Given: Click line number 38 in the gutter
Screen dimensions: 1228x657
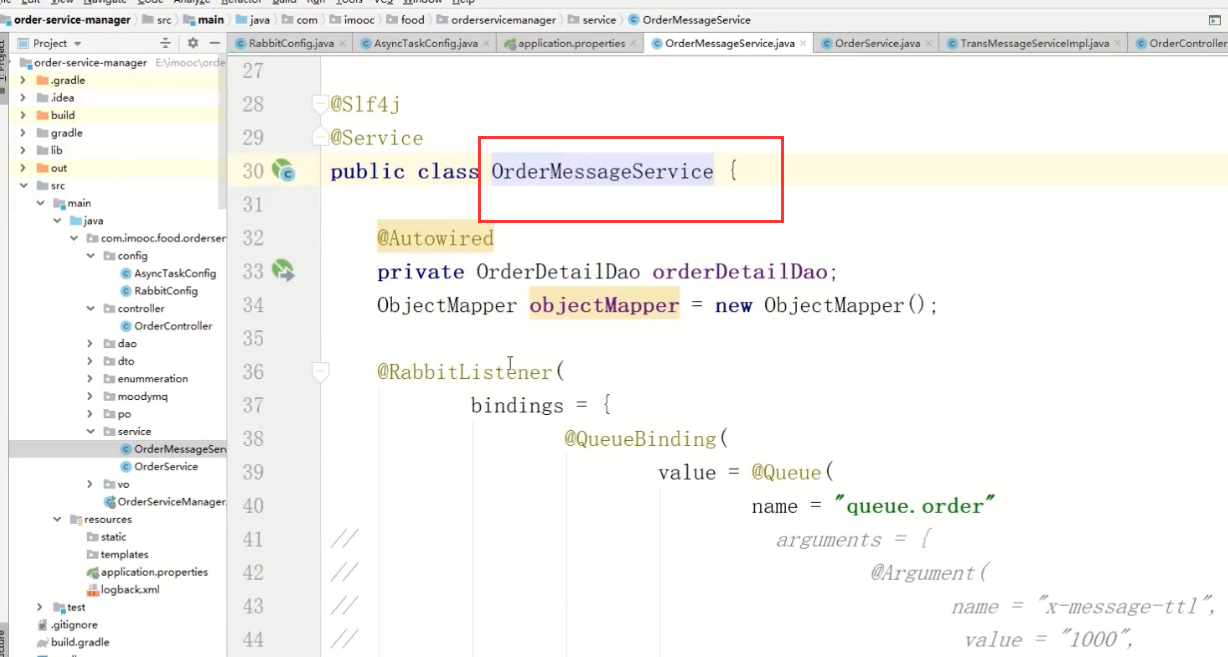Looking at the screenshot, I should (x=254, y=438).
